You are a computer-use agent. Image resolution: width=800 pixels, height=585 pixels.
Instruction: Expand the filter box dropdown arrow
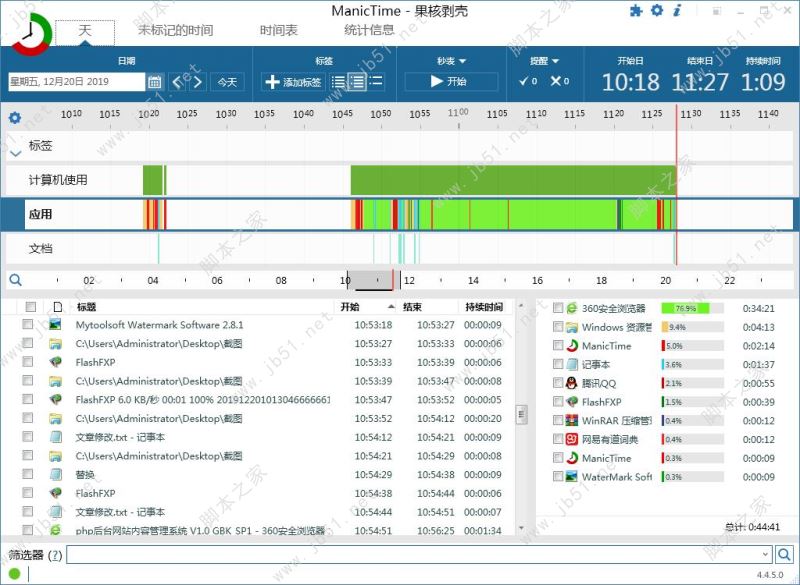tap(765, 554)
